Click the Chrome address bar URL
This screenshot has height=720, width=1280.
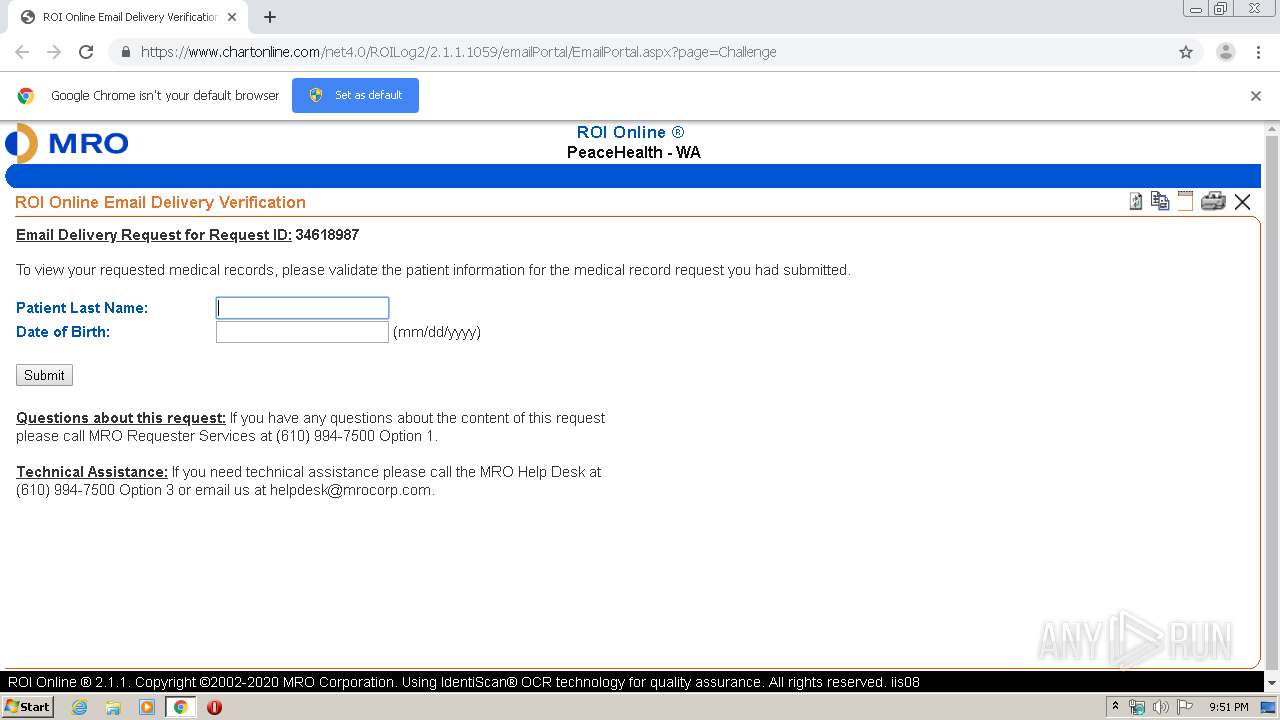click(x=458, y=52)
